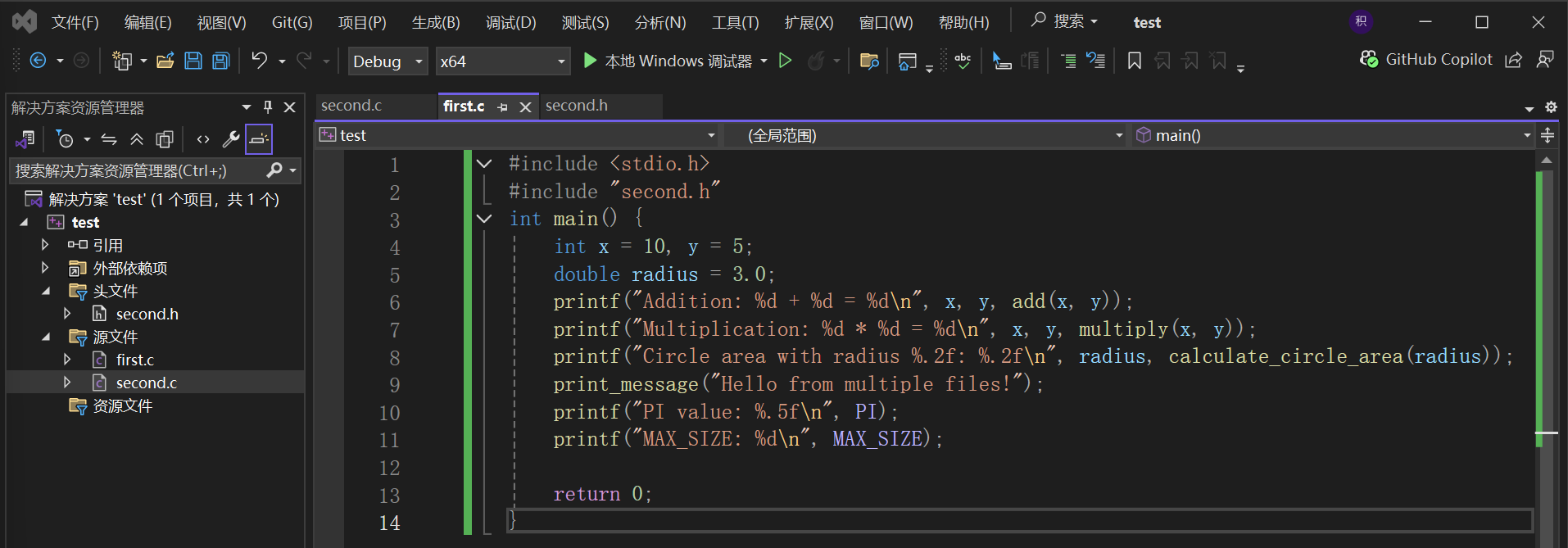Screen dimensions: 1568x548
Task: Collapse all nodes with double-chevron icon
Action: click(137, 139)
